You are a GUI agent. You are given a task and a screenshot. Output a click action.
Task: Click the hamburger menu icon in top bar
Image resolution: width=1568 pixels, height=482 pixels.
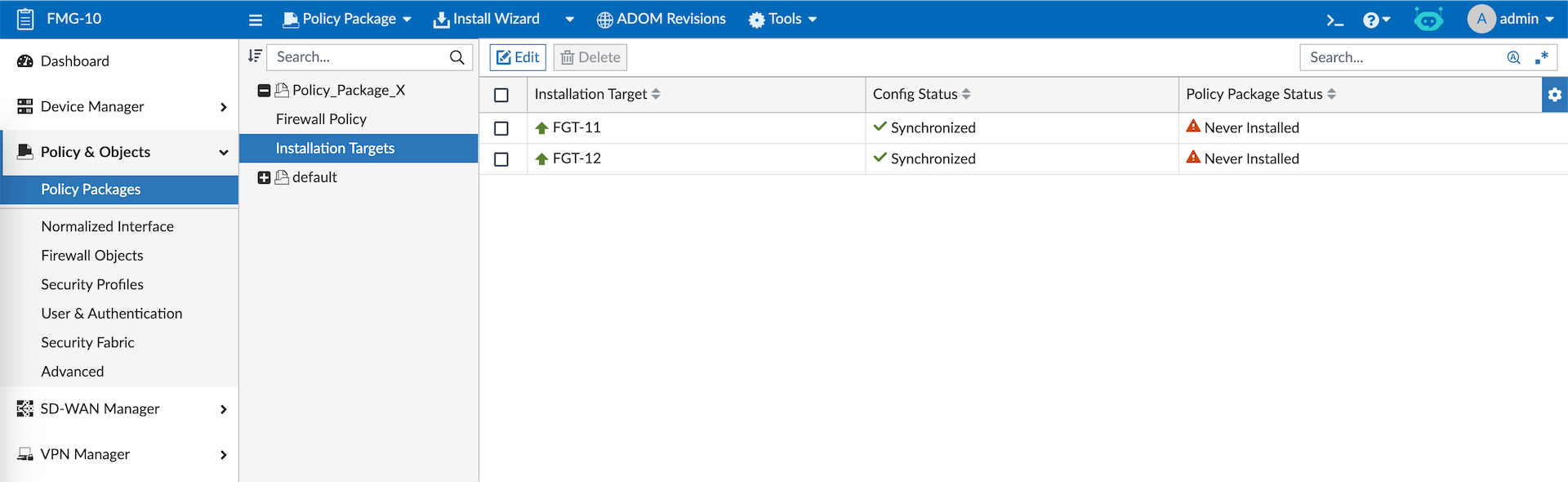pos(256,20)
